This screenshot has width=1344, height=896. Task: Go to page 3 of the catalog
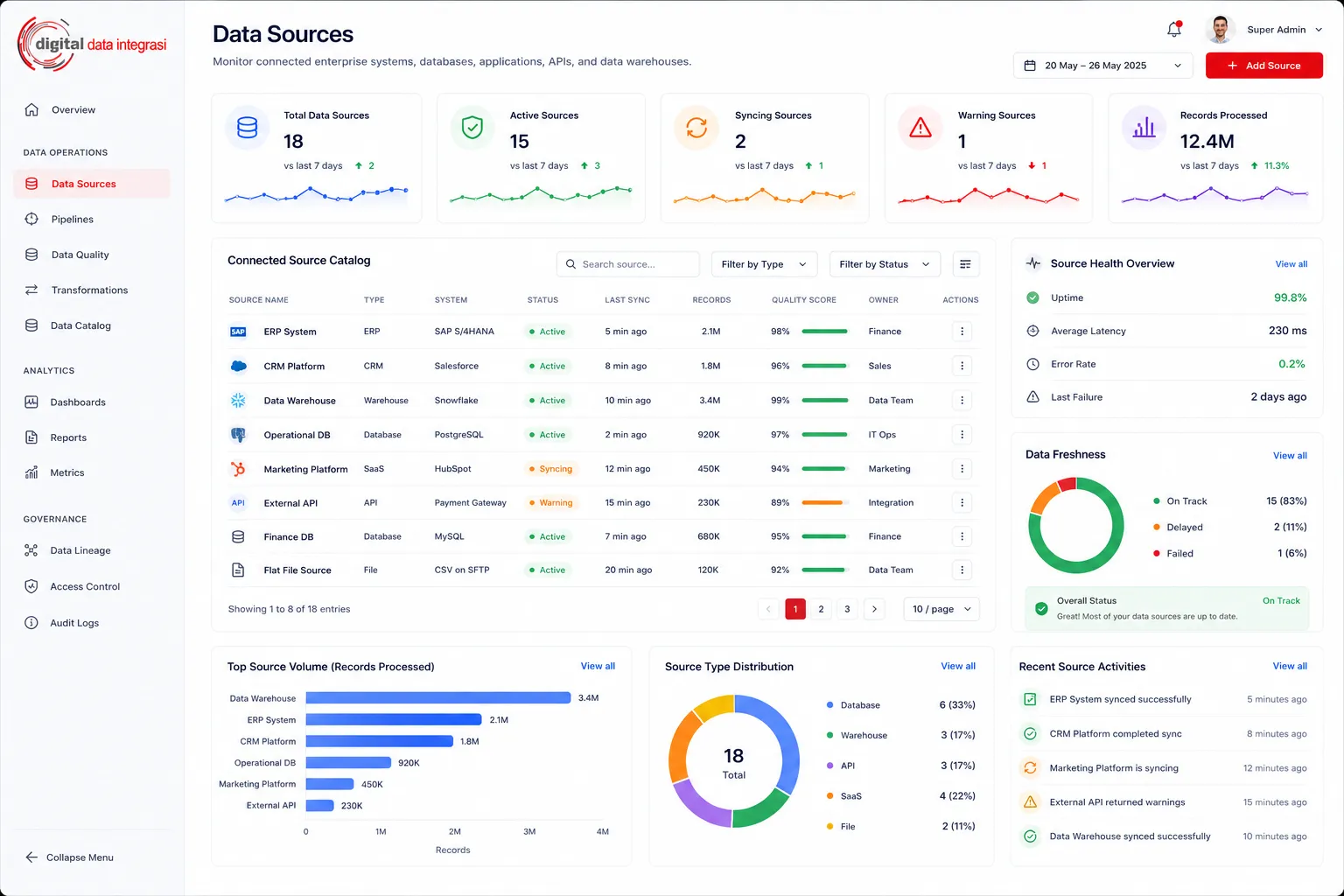[x=847, y=609]
